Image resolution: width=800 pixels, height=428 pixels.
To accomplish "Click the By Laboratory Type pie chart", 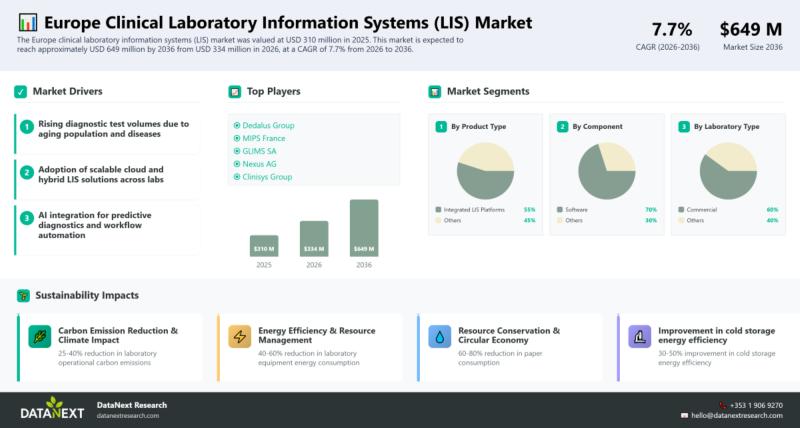I will (x=727, y=170).
